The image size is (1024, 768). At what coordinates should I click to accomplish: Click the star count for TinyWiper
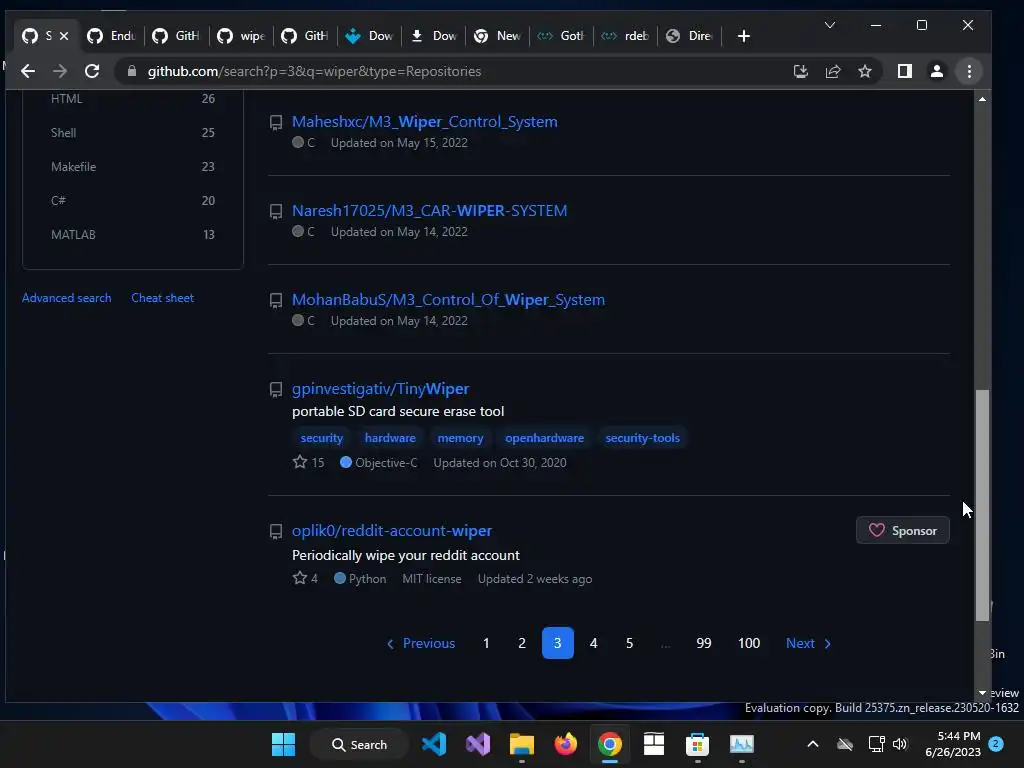point(308,462)
